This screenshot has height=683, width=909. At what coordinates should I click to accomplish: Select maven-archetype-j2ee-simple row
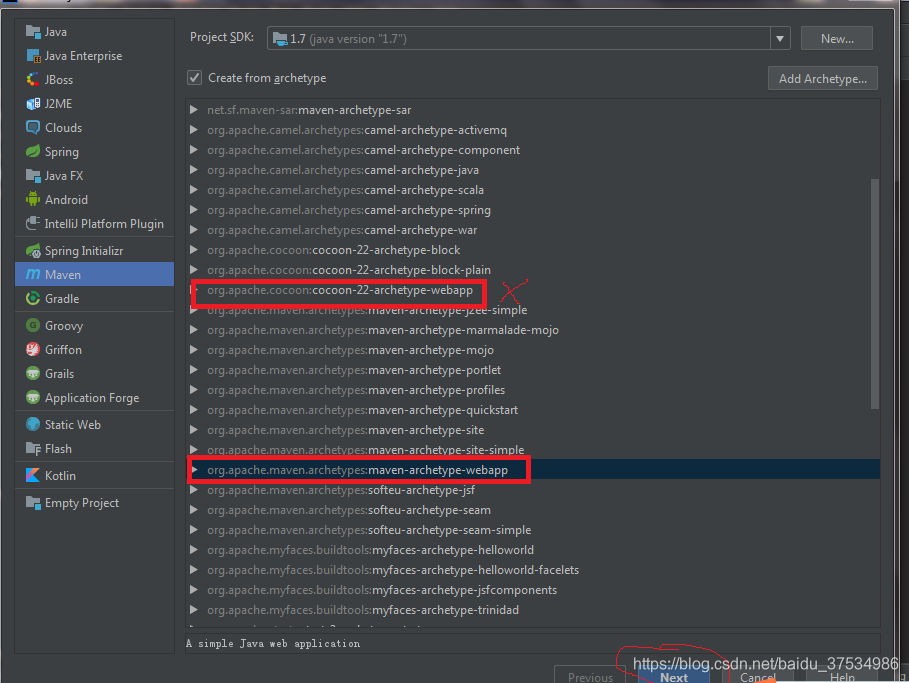(x=533, y=310)
